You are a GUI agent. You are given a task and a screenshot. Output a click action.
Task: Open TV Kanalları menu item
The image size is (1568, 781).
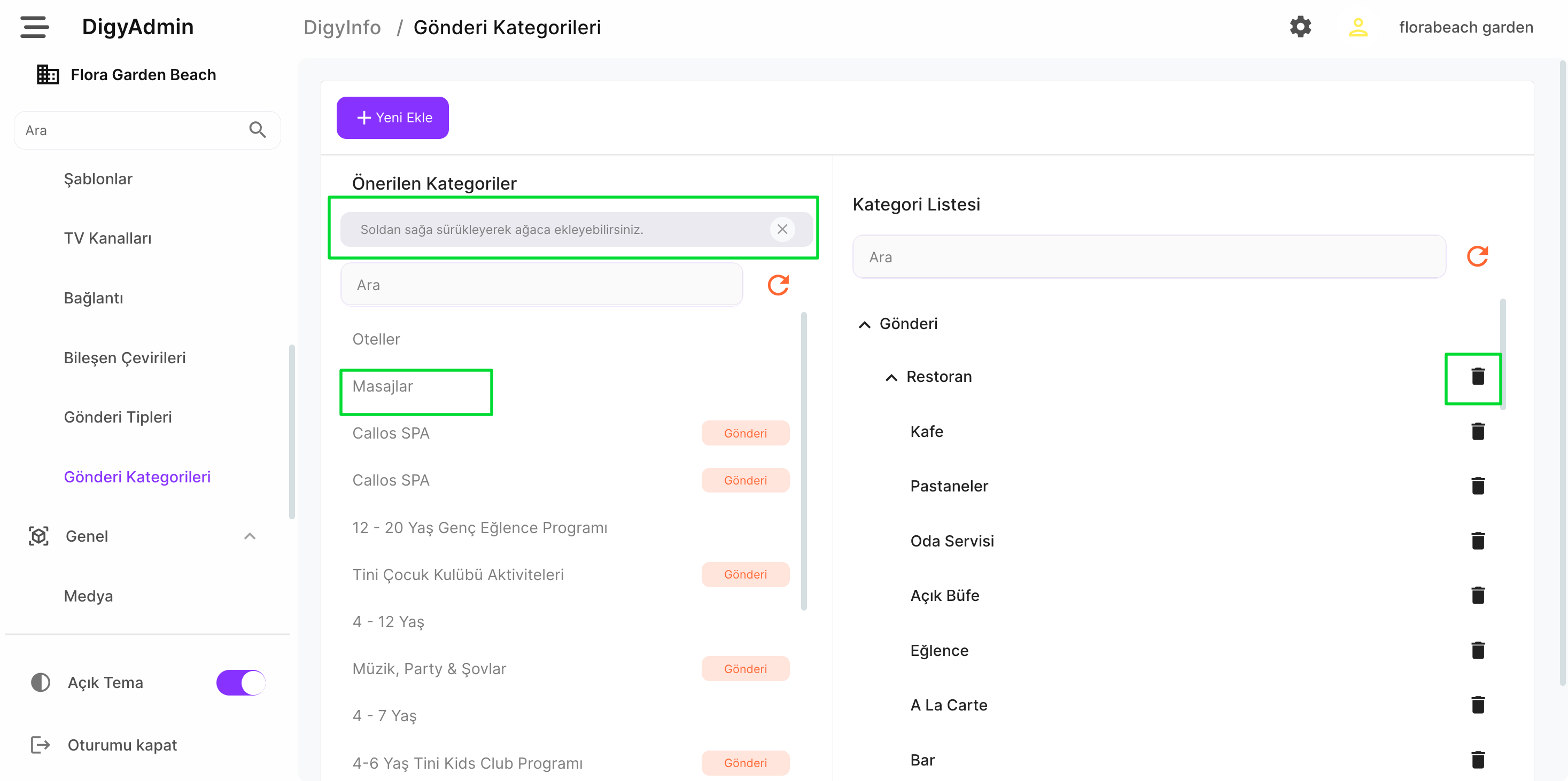[x=108, y=238]
